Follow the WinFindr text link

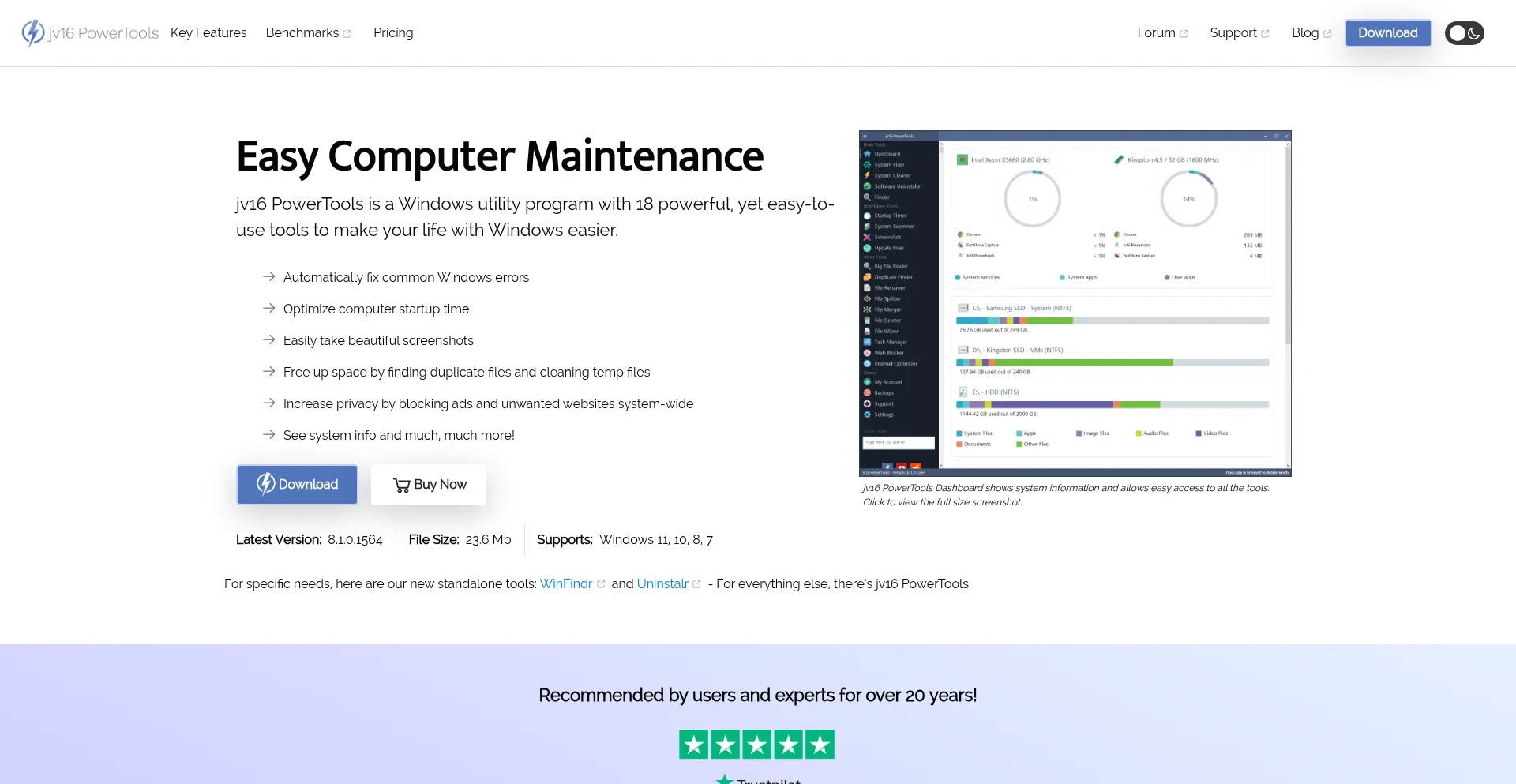[x=565, y=584]
